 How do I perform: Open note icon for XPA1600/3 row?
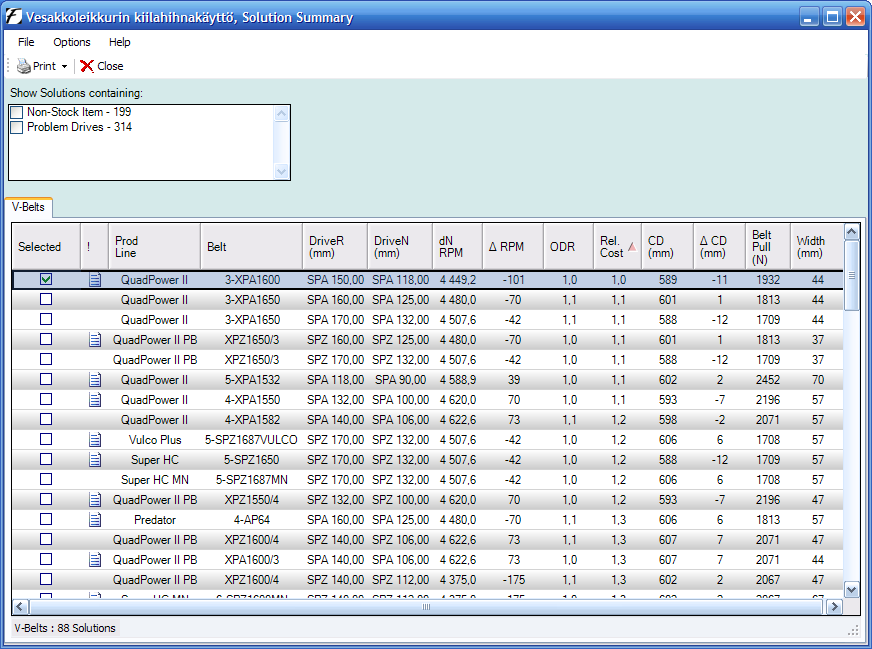(95, 560)
